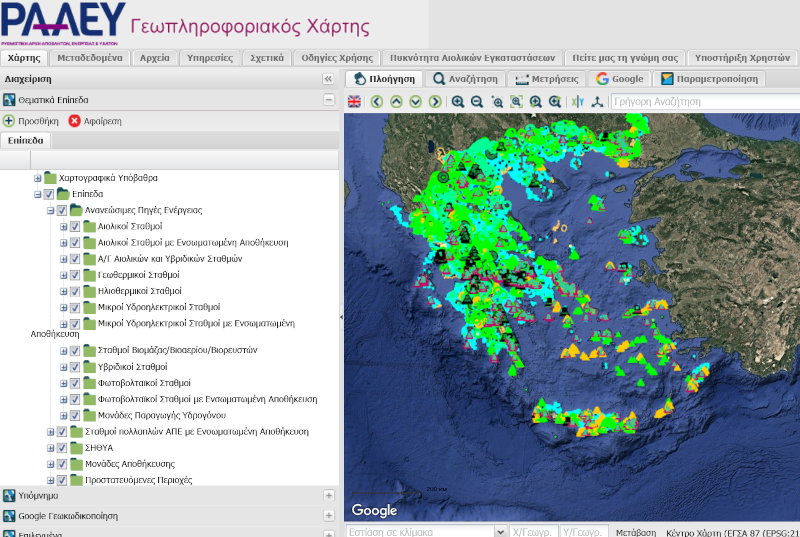The width and height of the screenshot is (800, 537).
Task: Click the red Αφαίρεση remove icon
Action: click(x=75, y=120)
